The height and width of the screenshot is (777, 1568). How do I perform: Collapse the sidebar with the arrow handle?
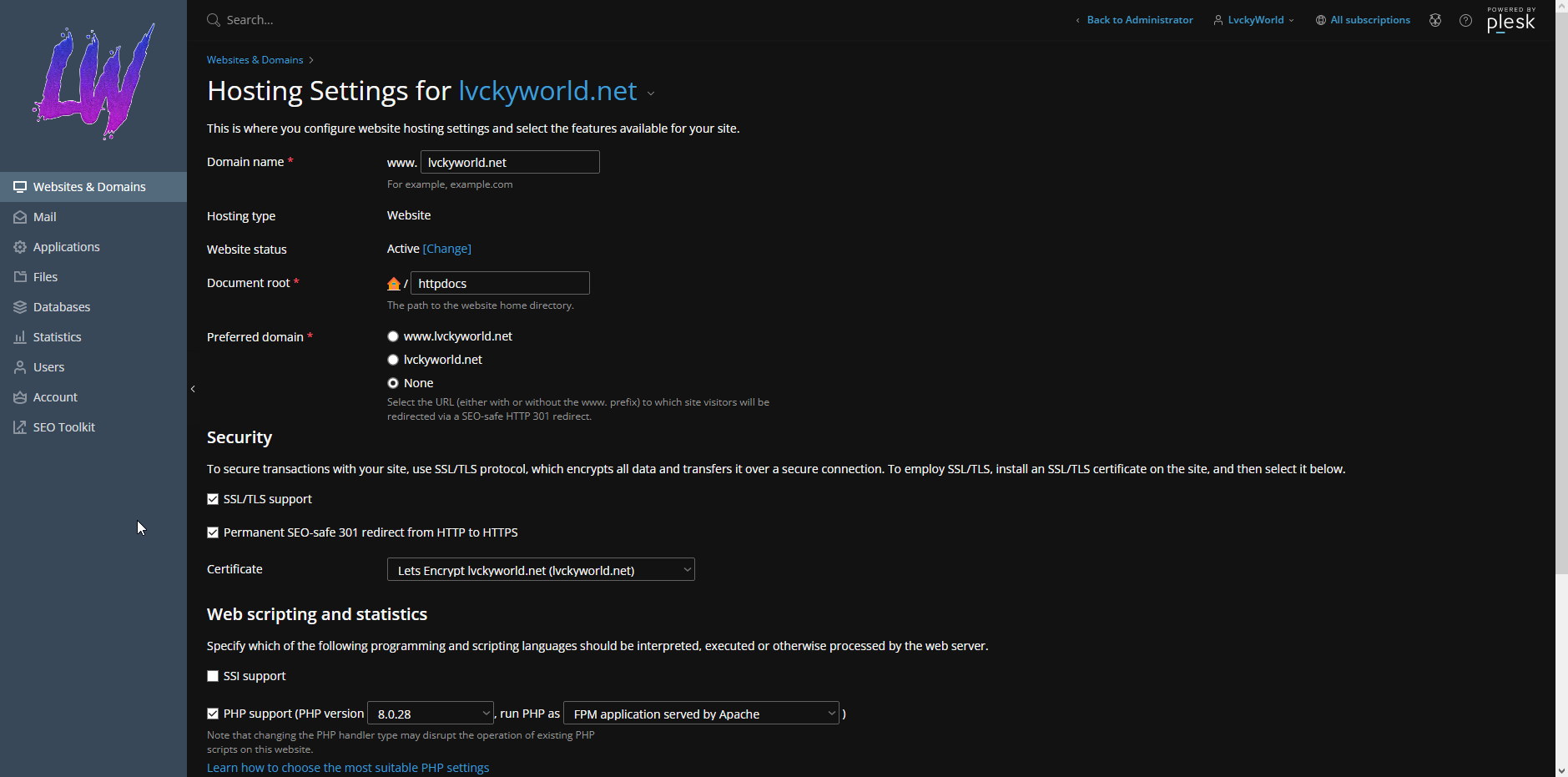(x=193, y=389)
